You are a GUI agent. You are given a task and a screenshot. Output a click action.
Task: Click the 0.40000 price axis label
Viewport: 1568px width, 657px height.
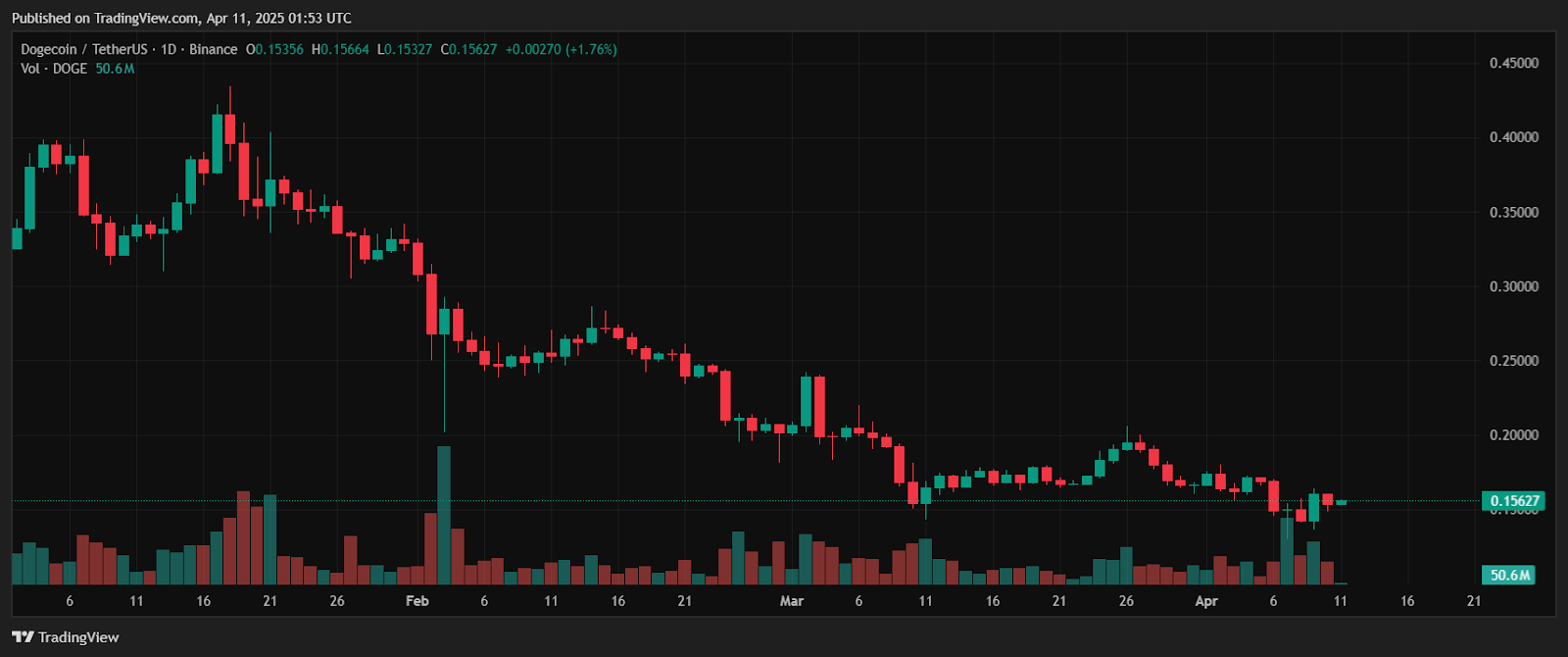click(1513, 137)
